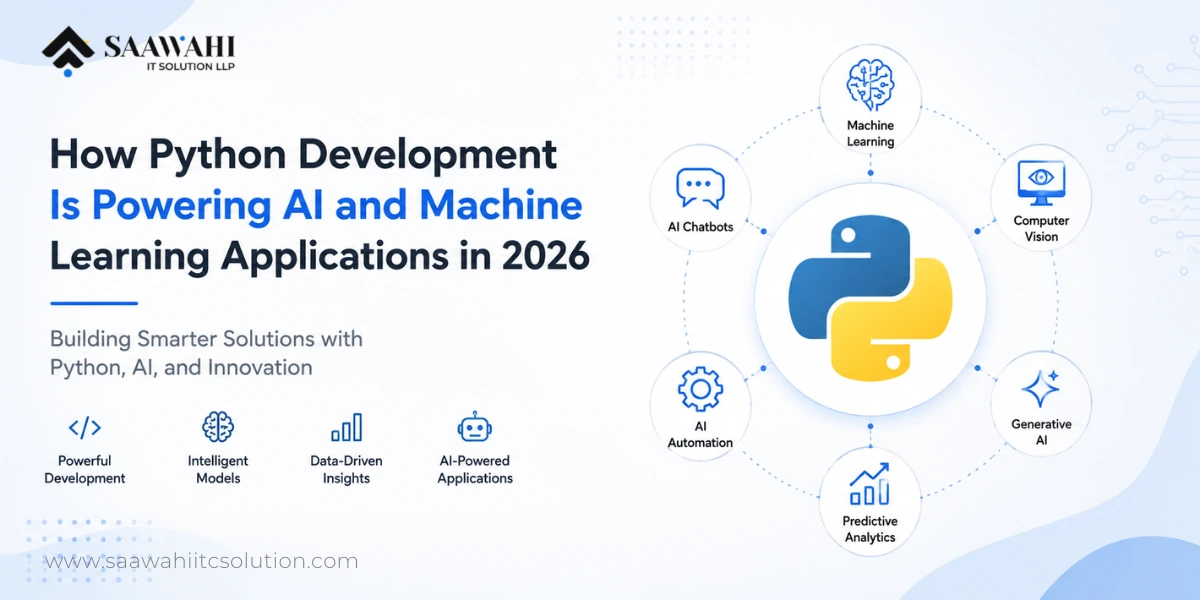Click the Computer Vision monitor eye icon
Viewport: 1200px width, 600px height.
(1041, 182)
